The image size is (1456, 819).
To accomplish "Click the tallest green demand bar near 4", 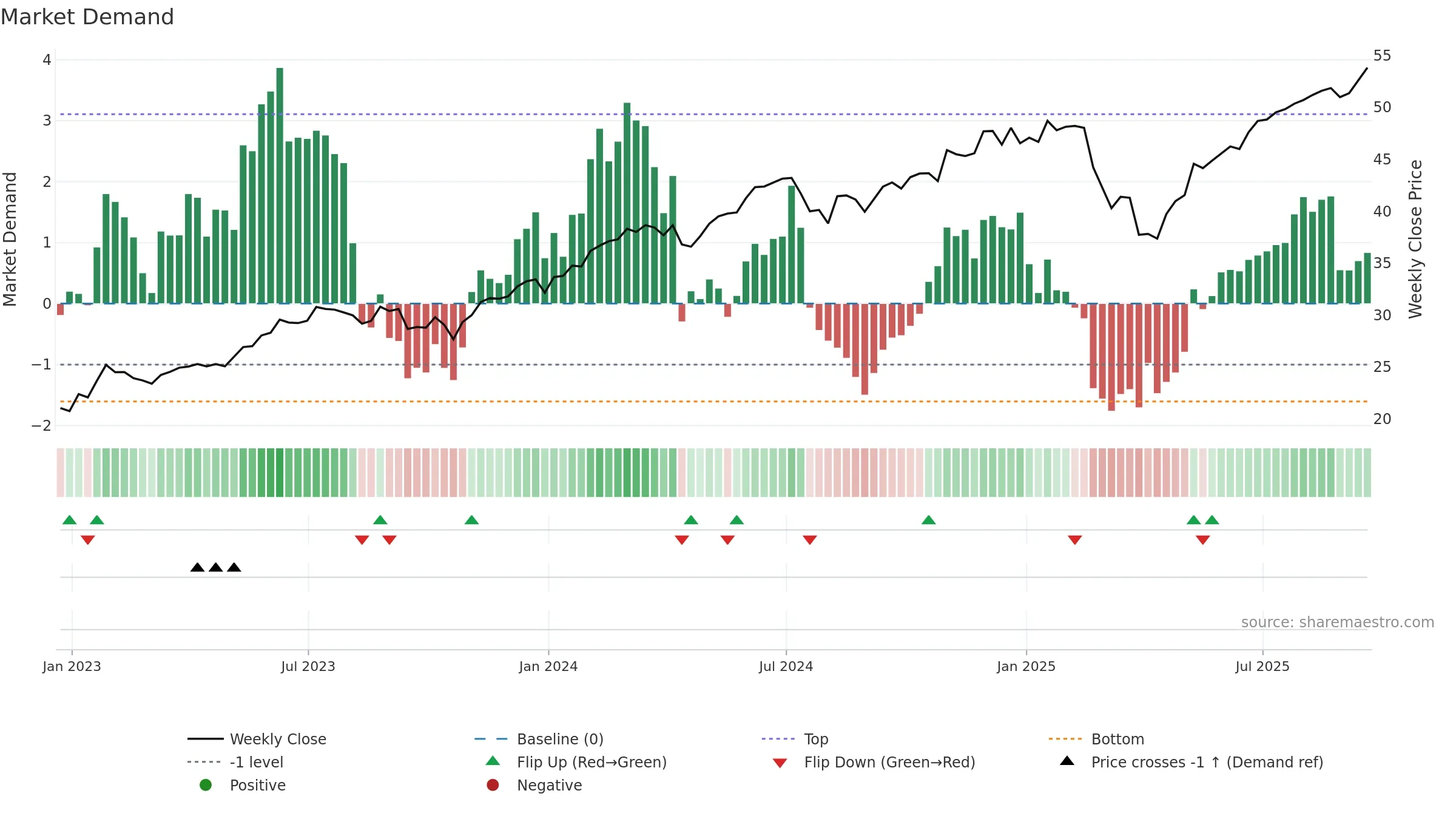I will 280,186.
